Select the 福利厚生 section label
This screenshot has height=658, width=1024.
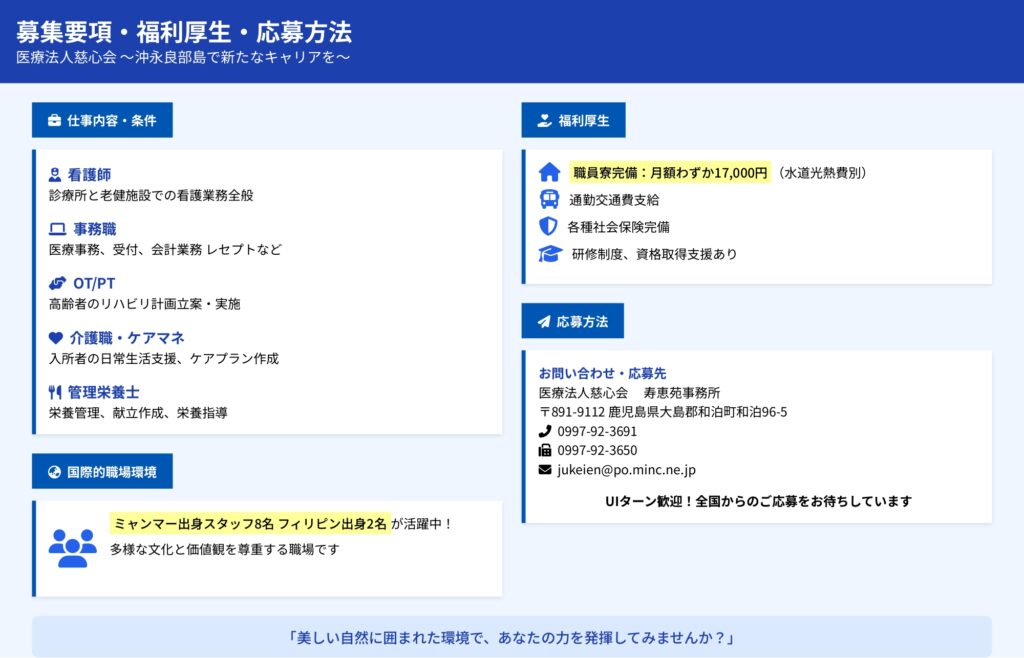[x=573, y=120]
